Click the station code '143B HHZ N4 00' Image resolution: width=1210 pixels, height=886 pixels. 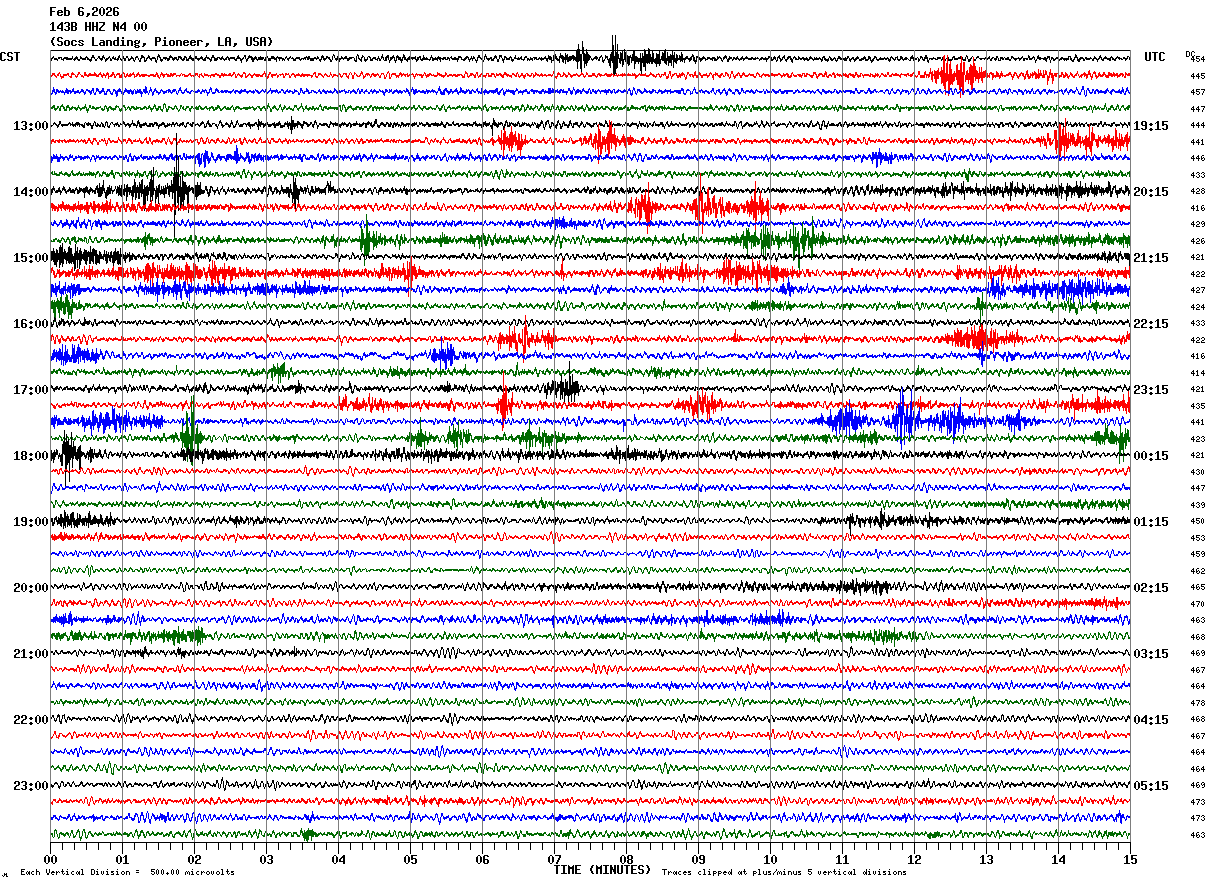tap(98, 27)
